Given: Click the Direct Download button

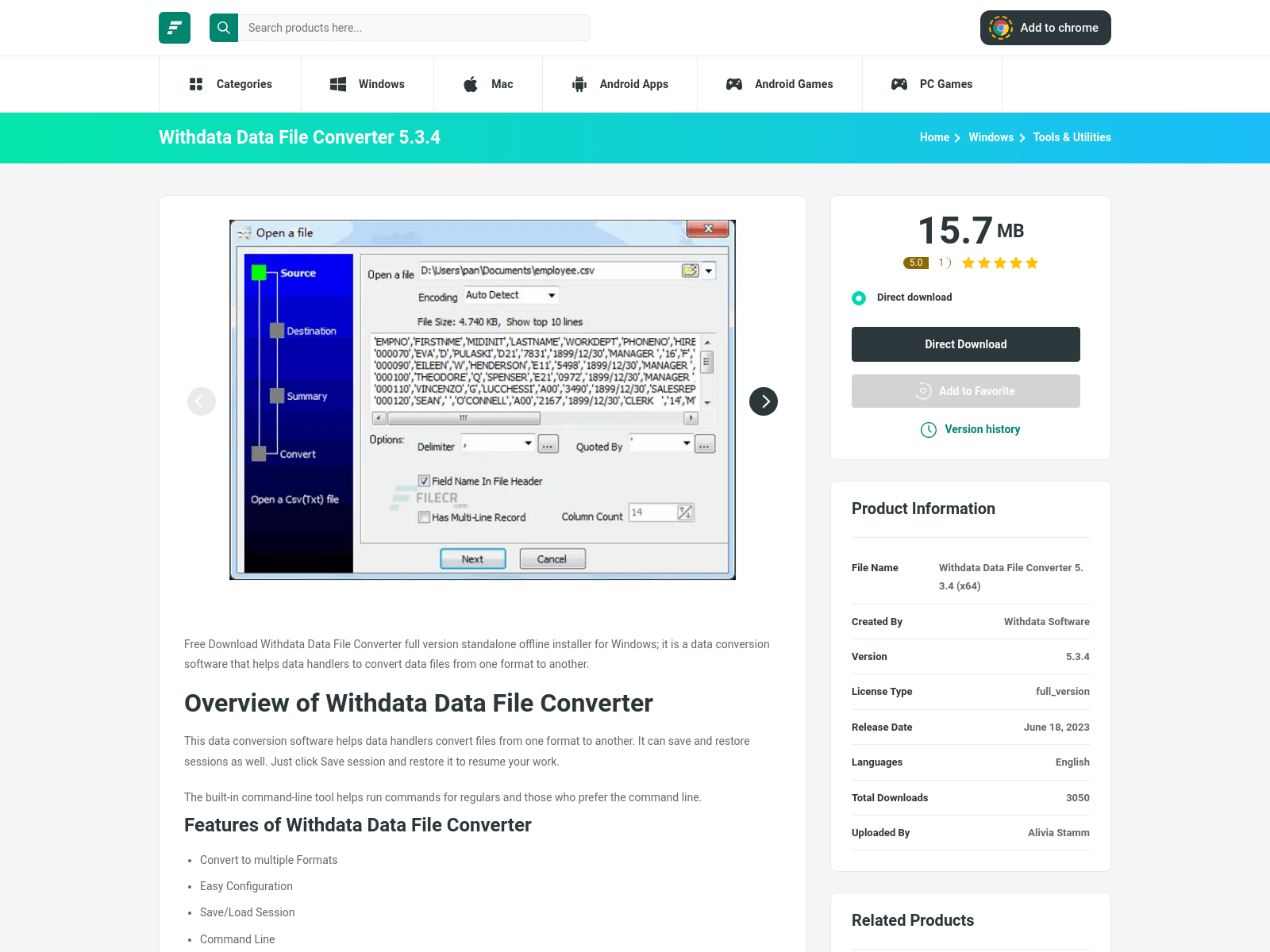Looking at the screenshot, I should click(x=966, y=344).
